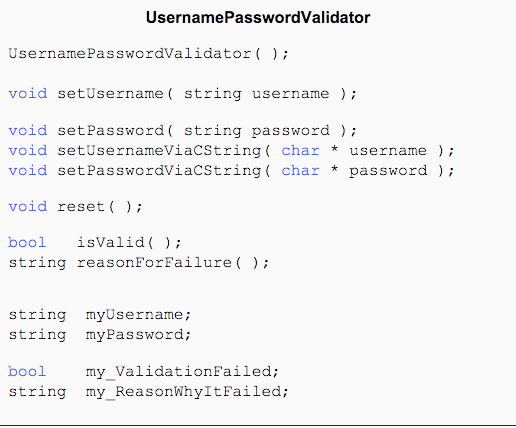This screenshot has width=516, height=428.
Task: Select setUsernameViaCString method declaration
Action: pyautogui.click(x=231, y=151)
